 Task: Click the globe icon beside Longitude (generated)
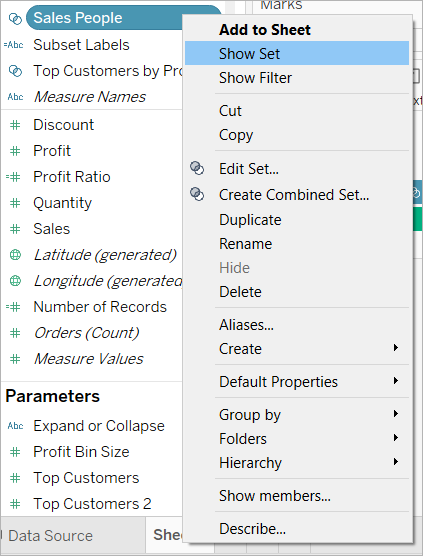pyautogui.click(x=15, y=280)
